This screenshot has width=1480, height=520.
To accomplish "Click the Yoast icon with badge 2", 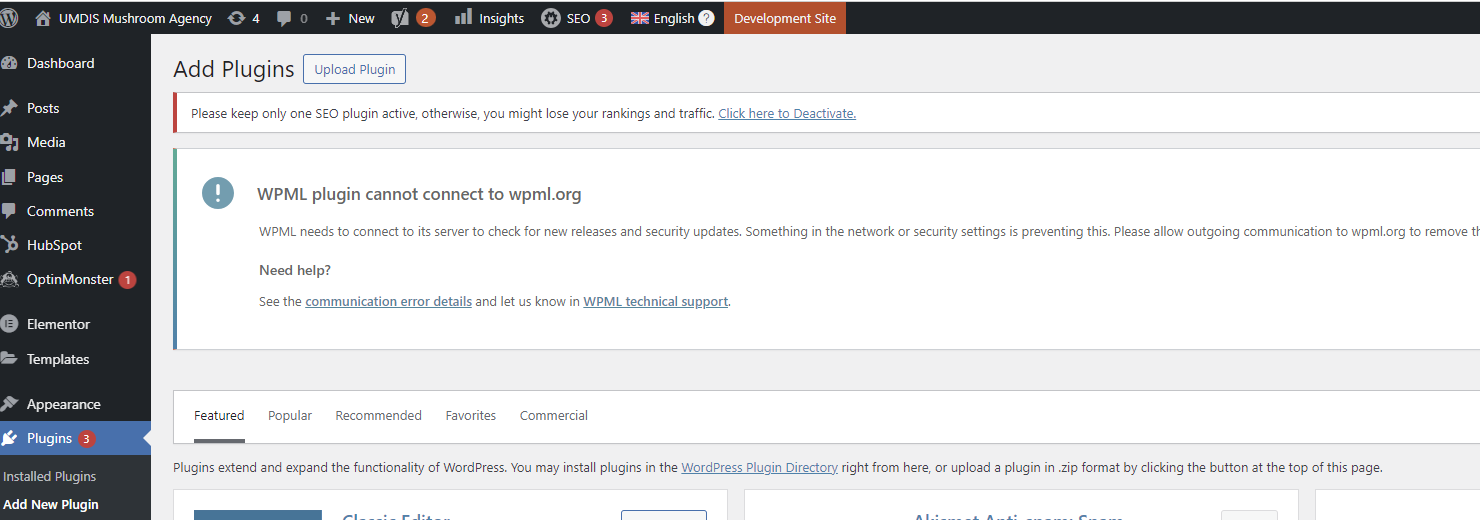I will (x=399, y=18).
